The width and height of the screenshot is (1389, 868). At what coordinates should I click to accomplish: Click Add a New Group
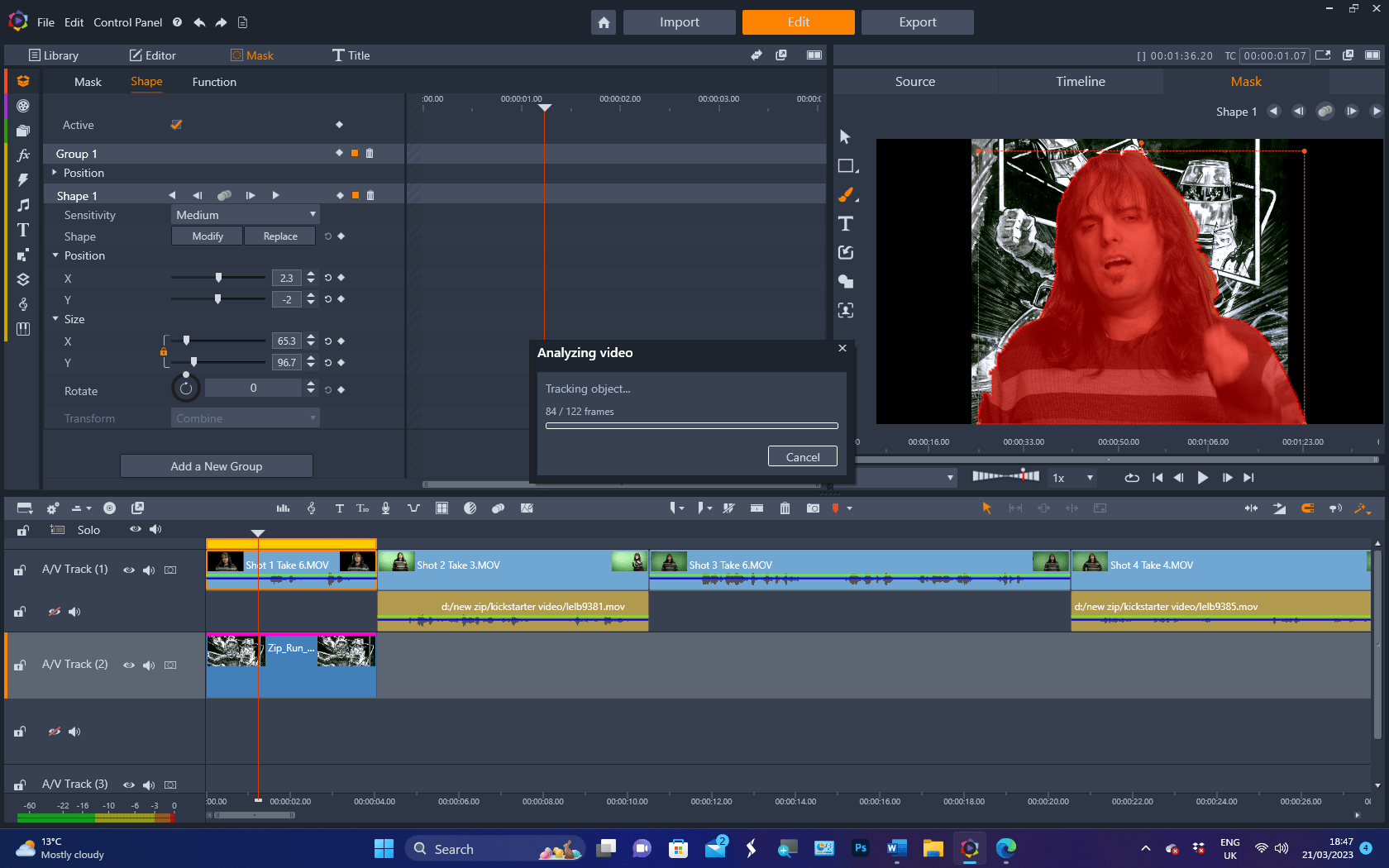pyautogui.click(x=216, y=465)
